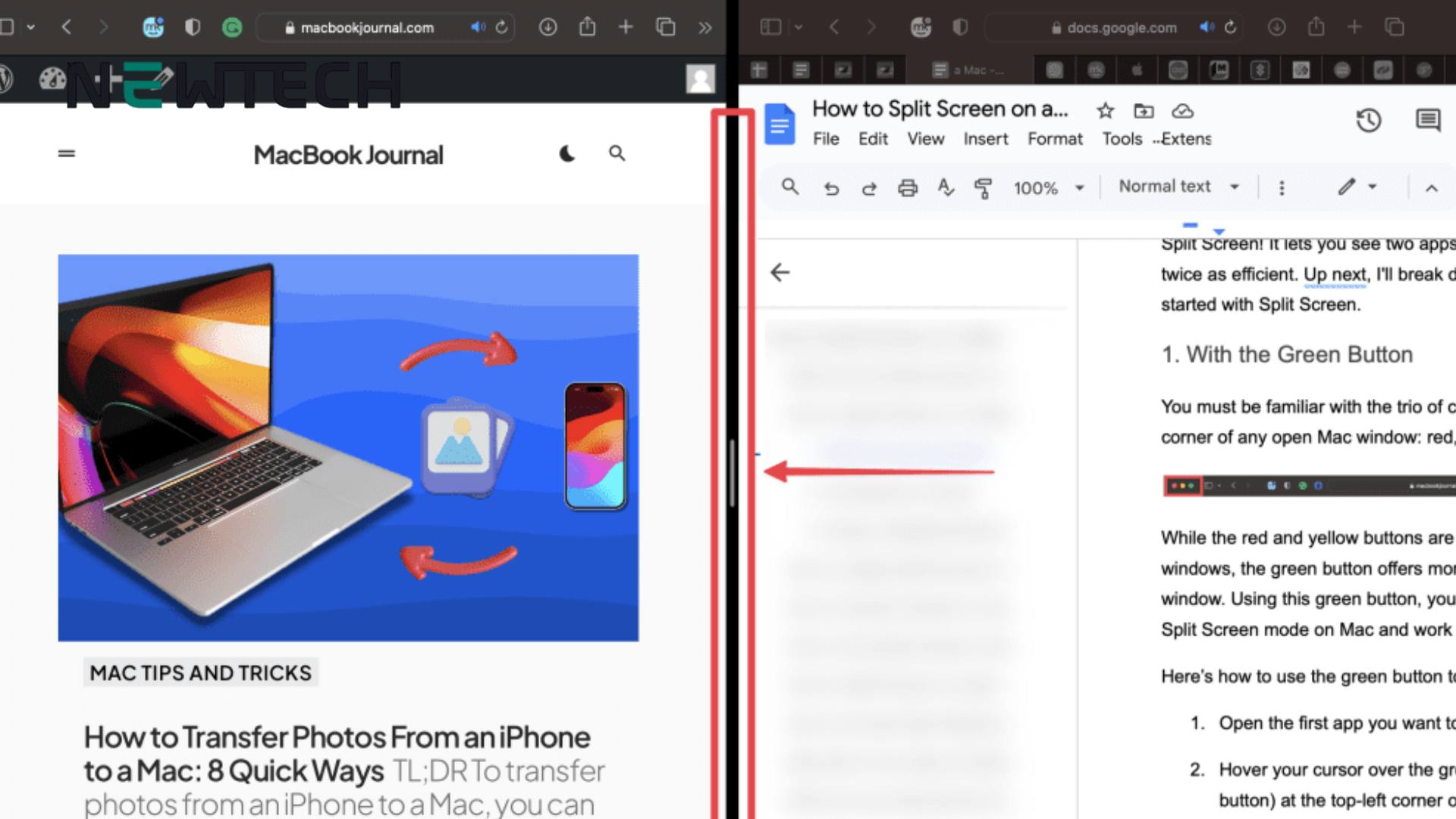The height and width of the screenshot is (819, 1456).
Task: Open the Extensions menu in Google Docs
Action: click(x=1185, y=139)
